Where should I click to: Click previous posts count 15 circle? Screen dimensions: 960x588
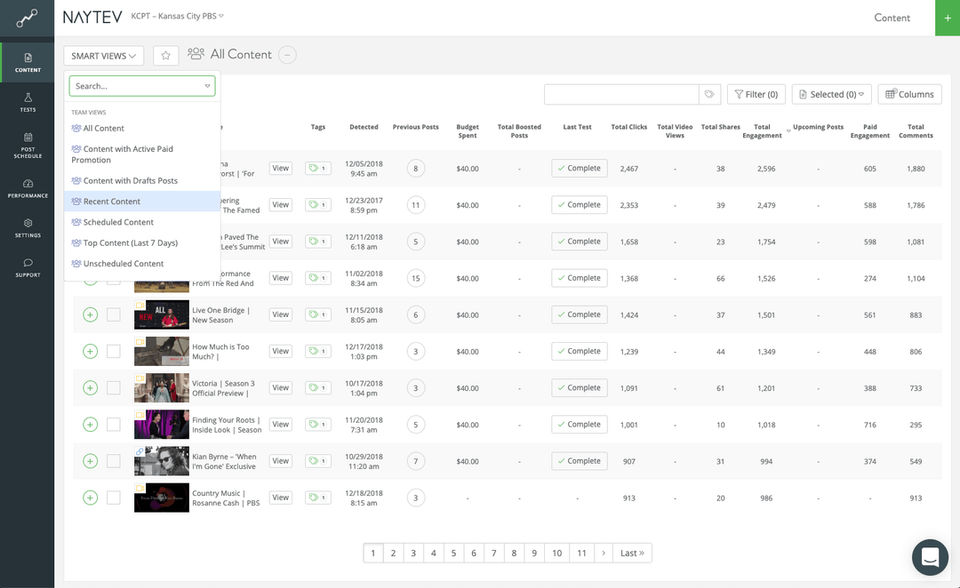(416, 278)
